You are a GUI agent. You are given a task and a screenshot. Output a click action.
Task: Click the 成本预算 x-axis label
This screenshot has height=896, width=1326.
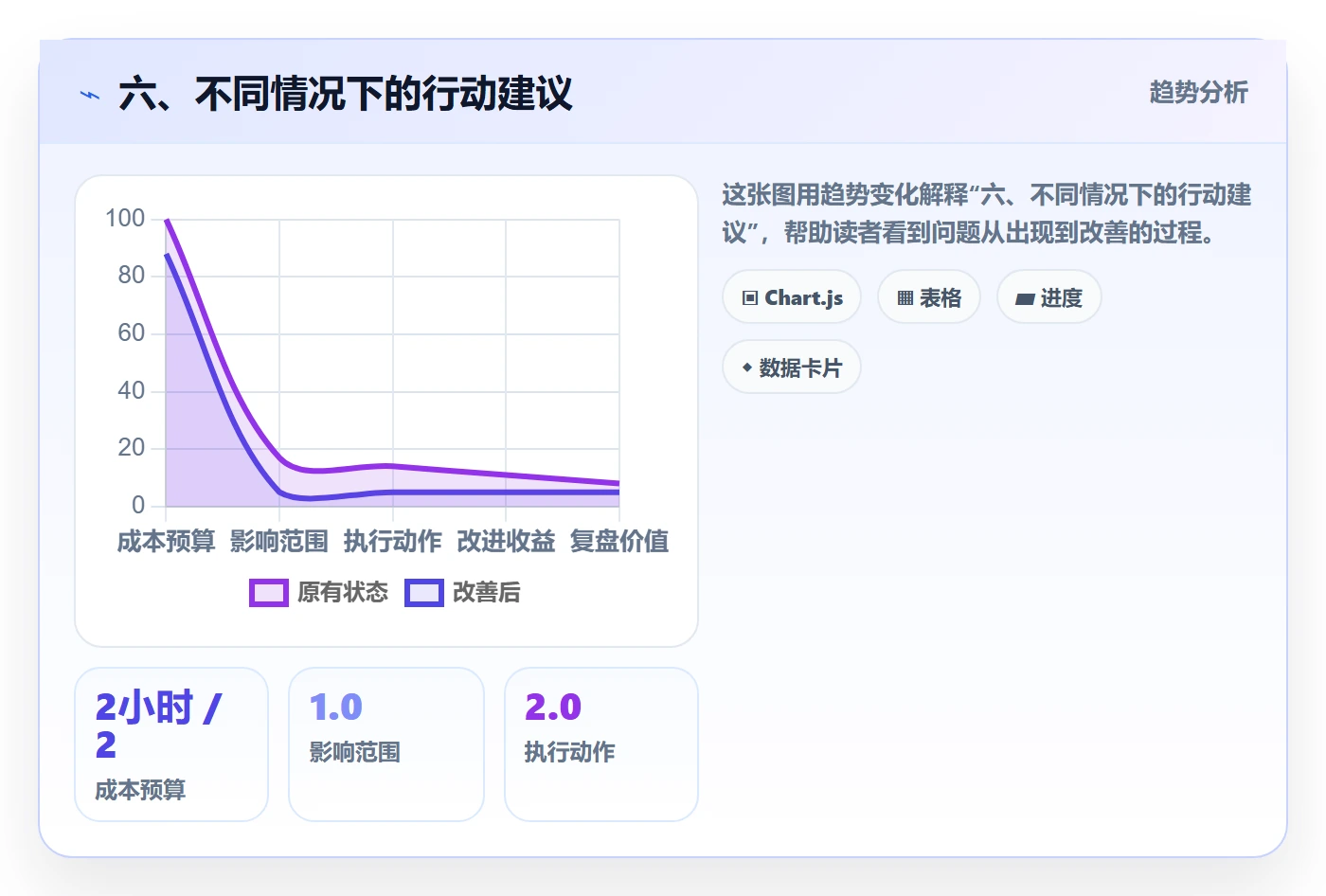(x=166, y=542)
